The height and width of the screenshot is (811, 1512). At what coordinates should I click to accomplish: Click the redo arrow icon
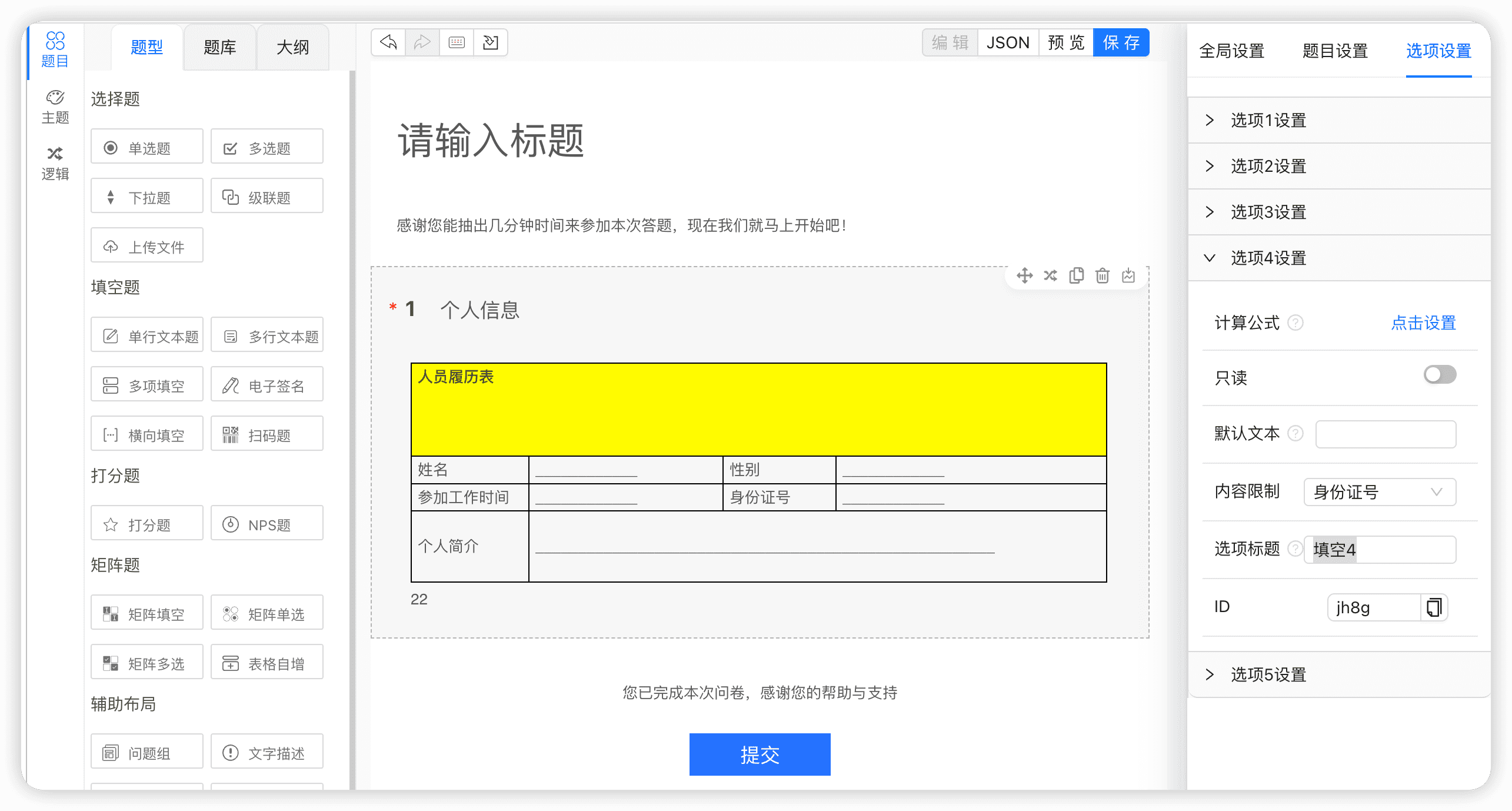422,42
